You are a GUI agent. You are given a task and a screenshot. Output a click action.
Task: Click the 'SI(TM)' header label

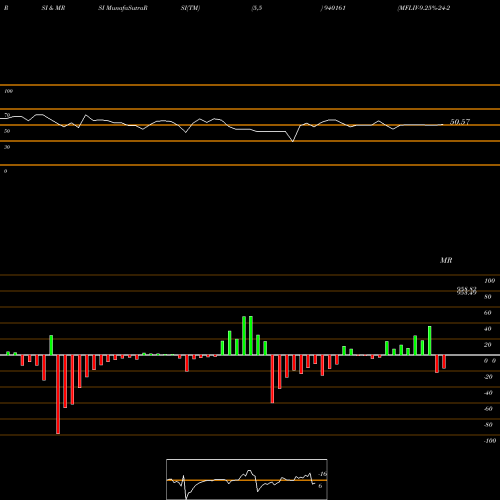[191, 8]
